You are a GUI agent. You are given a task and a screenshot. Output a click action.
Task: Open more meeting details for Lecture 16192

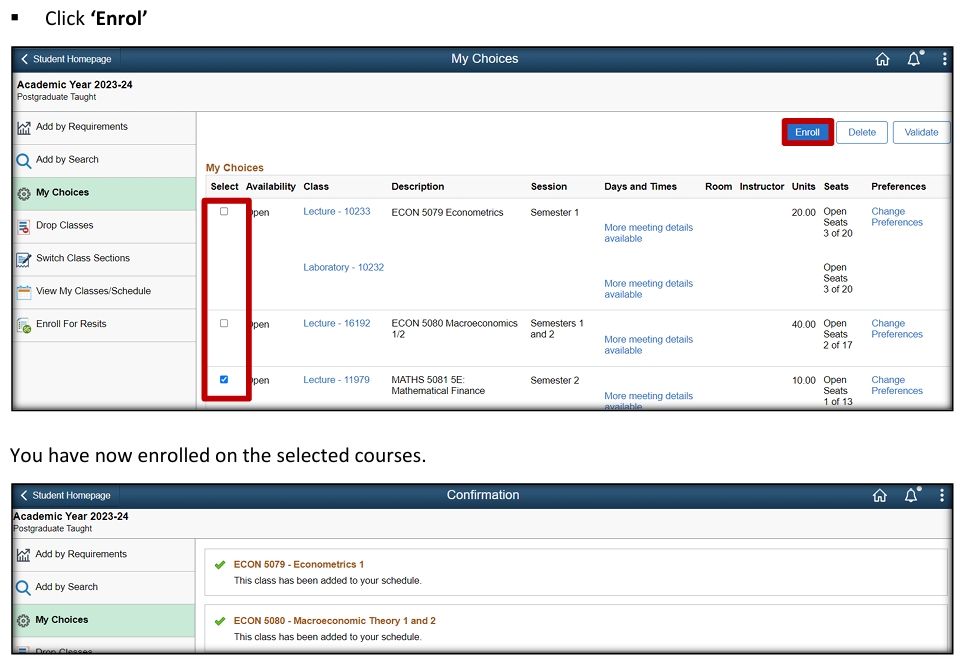click(x=648, y=345)
